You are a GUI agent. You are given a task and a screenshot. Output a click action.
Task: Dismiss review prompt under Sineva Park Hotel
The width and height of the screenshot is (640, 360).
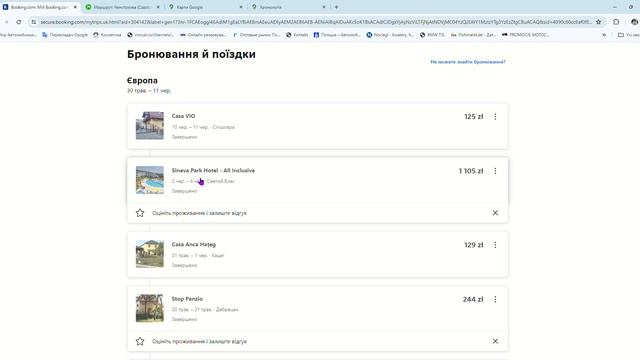point(495,213)
